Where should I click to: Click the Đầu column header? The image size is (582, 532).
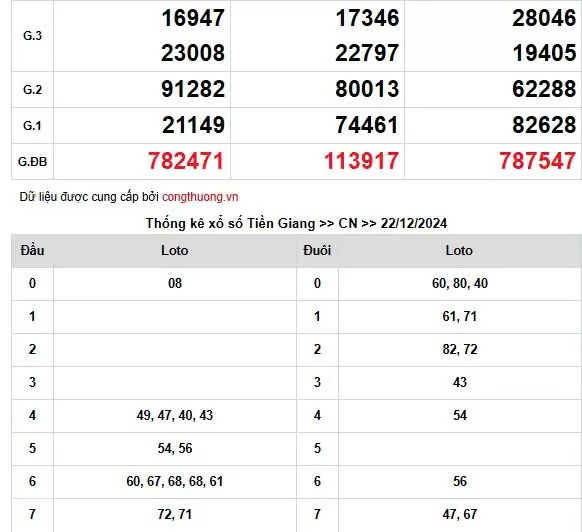pos(33,251)
